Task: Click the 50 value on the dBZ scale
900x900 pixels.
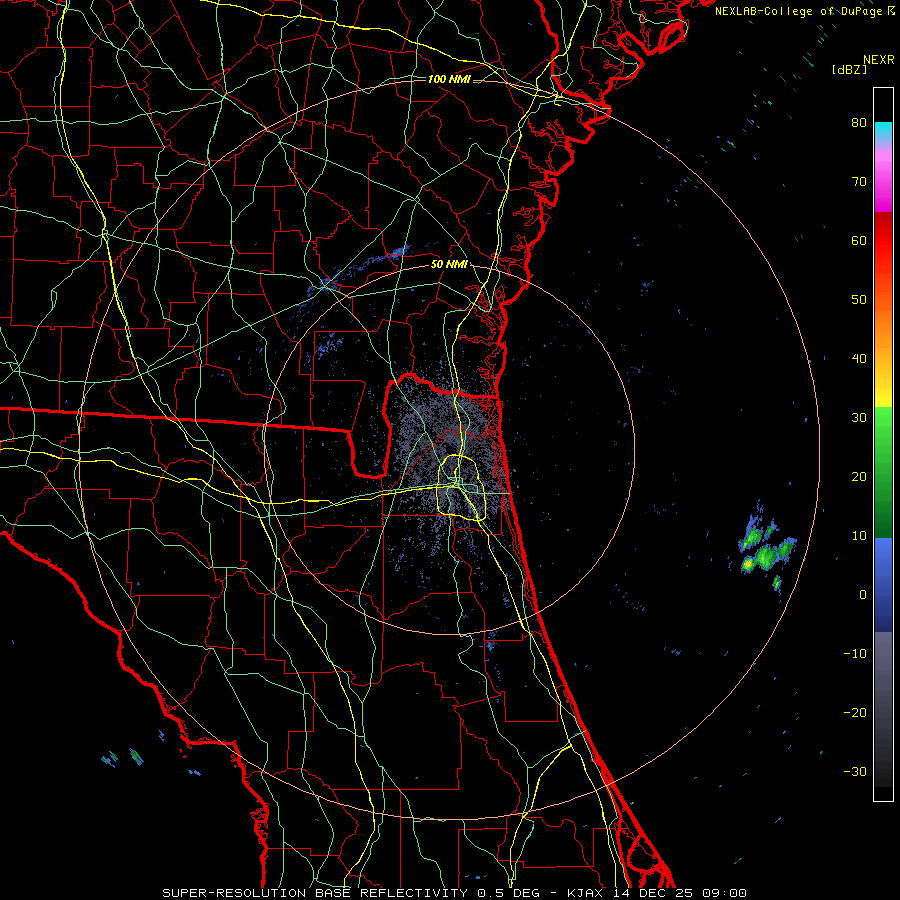Action: tap(859, 300)
